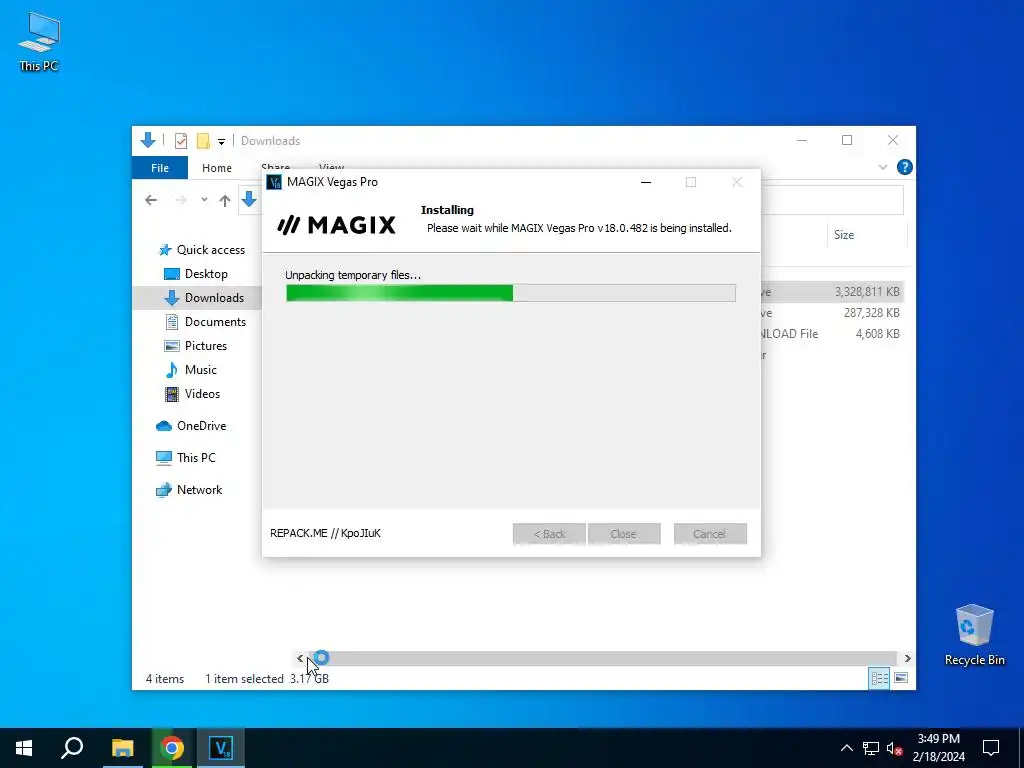Show hidden system tray icons

pyautogui.click(x=846, y=748)
